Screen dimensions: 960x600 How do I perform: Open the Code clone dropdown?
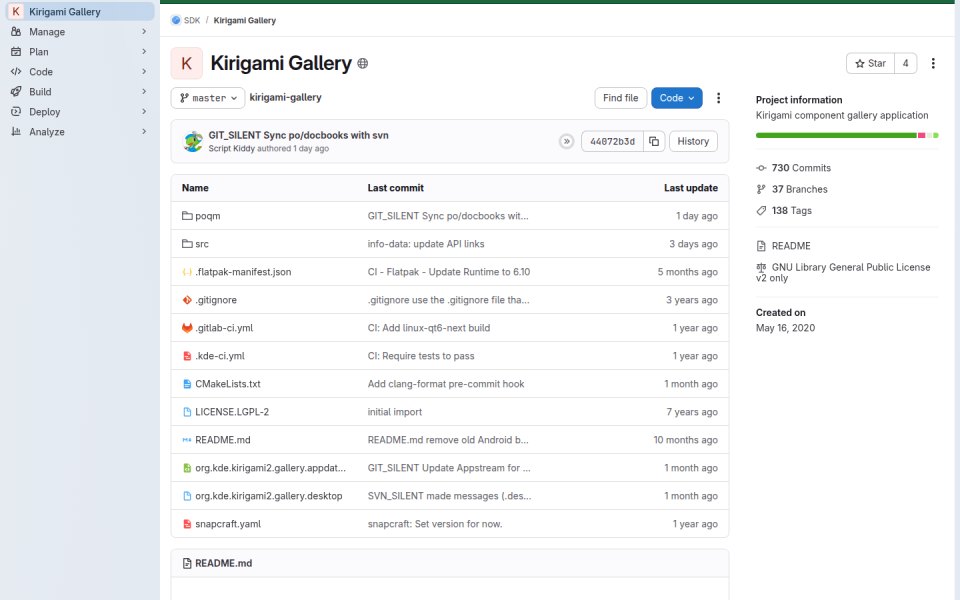click(677, 98)
